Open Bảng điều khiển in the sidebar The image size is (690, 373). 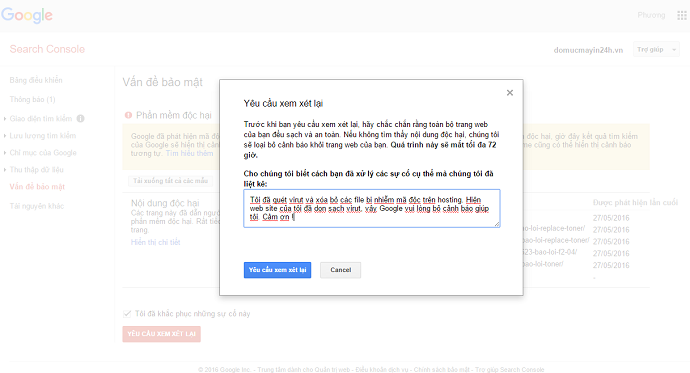coord(36,80)
